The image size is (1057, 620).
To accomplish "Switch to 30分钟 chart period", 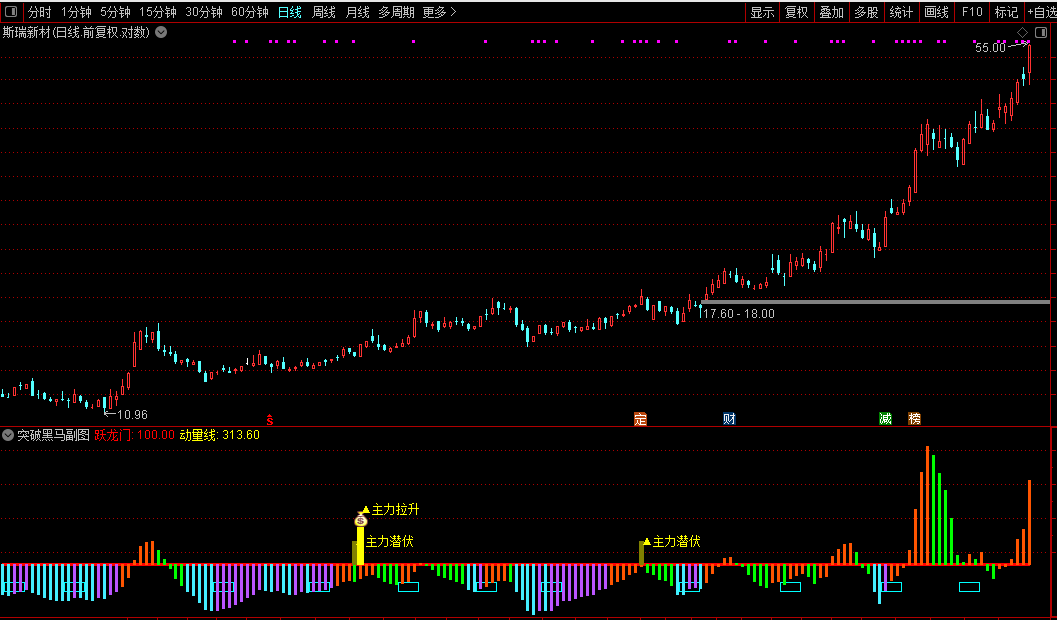I will 204,12.
